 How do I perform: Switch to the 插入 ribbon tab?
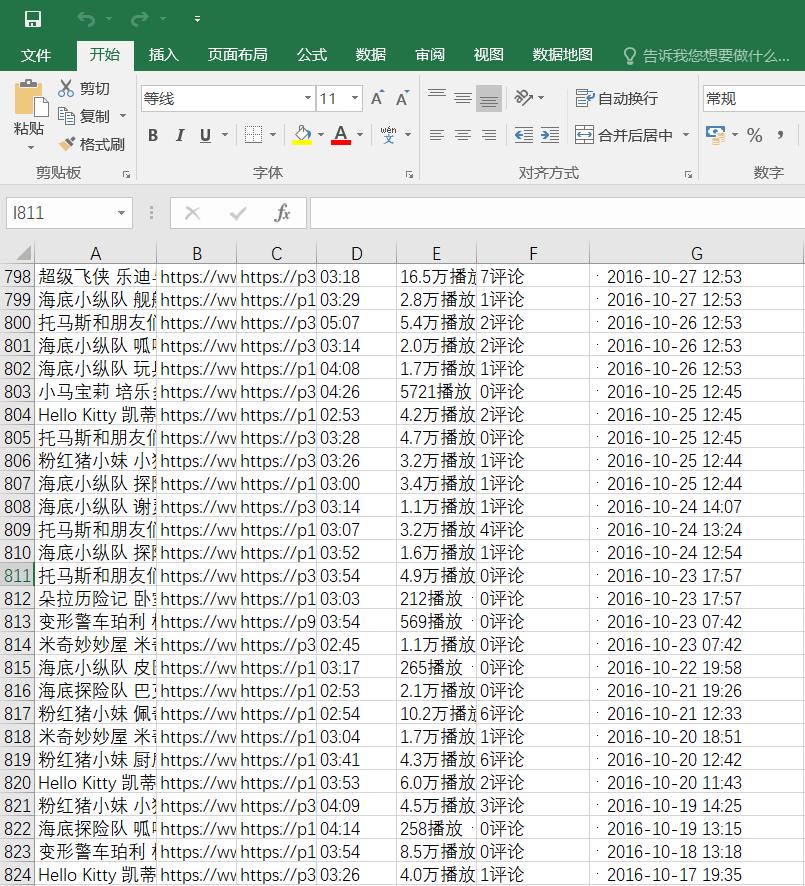pos(163,55)
